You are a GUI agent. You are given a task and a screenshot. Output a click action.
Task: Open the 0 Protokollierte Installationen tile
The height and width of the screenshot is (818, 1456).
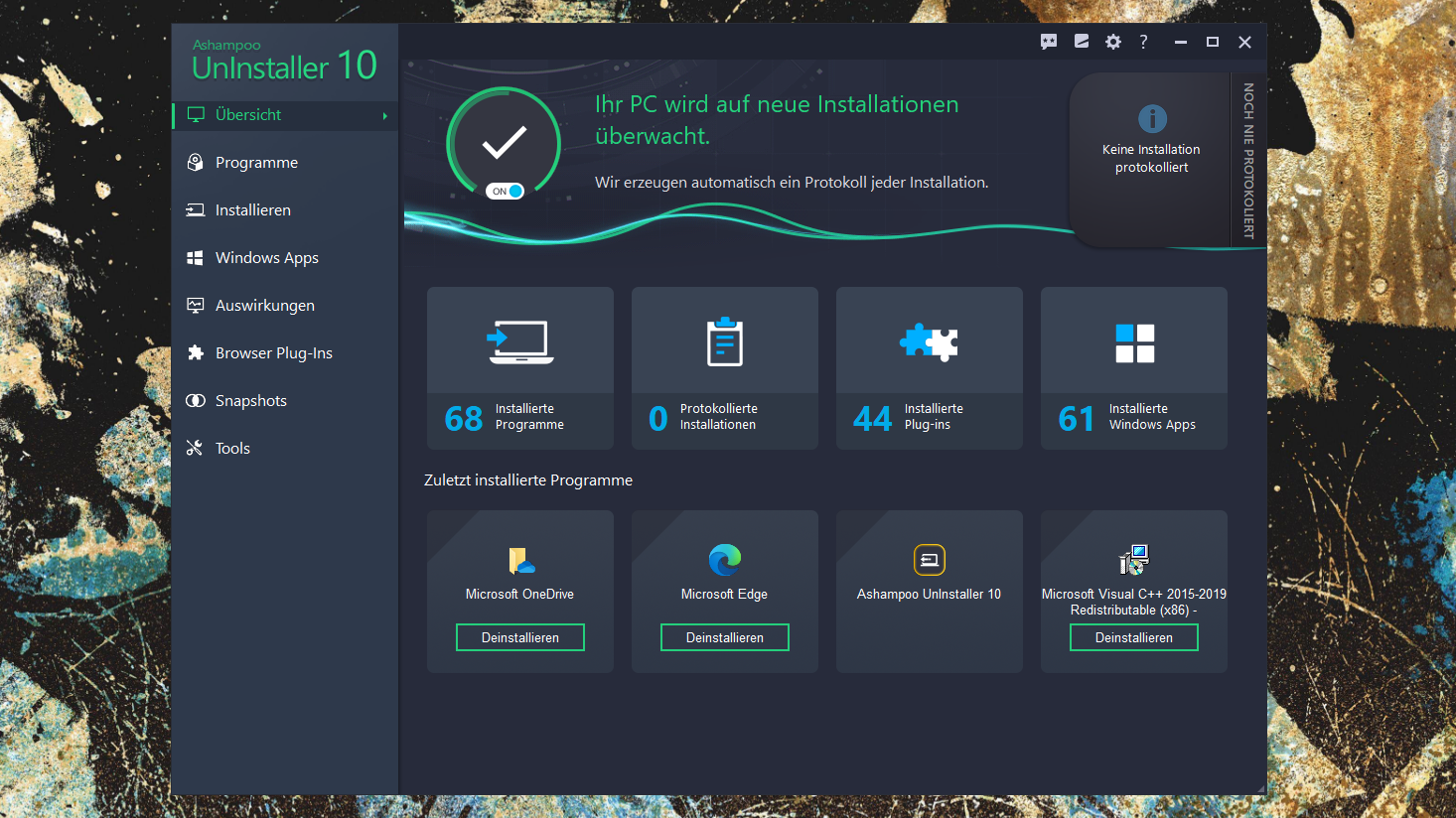[725, 368]
